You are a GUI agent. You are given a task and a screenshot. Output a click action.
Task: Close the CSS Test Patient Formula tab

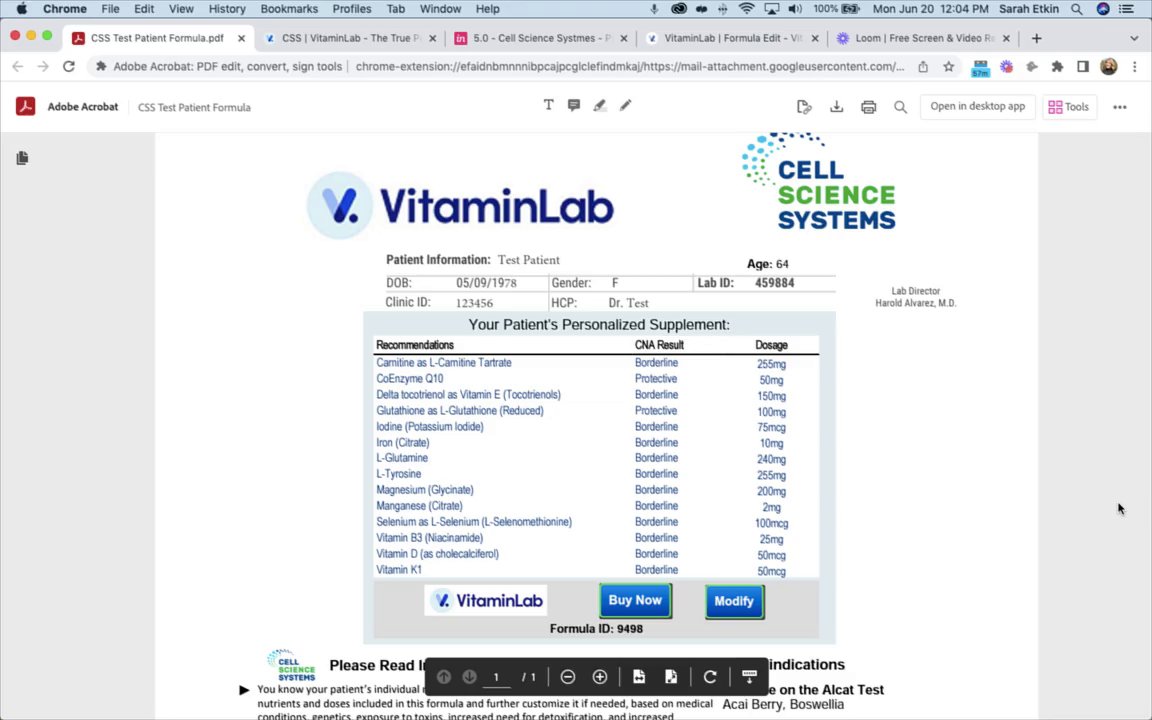click(x=241, y=38)
